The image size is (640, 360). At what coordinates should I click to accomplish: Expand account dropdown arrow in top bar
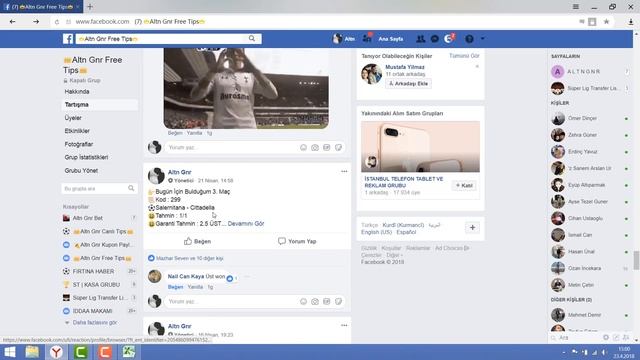click(482, 39)
